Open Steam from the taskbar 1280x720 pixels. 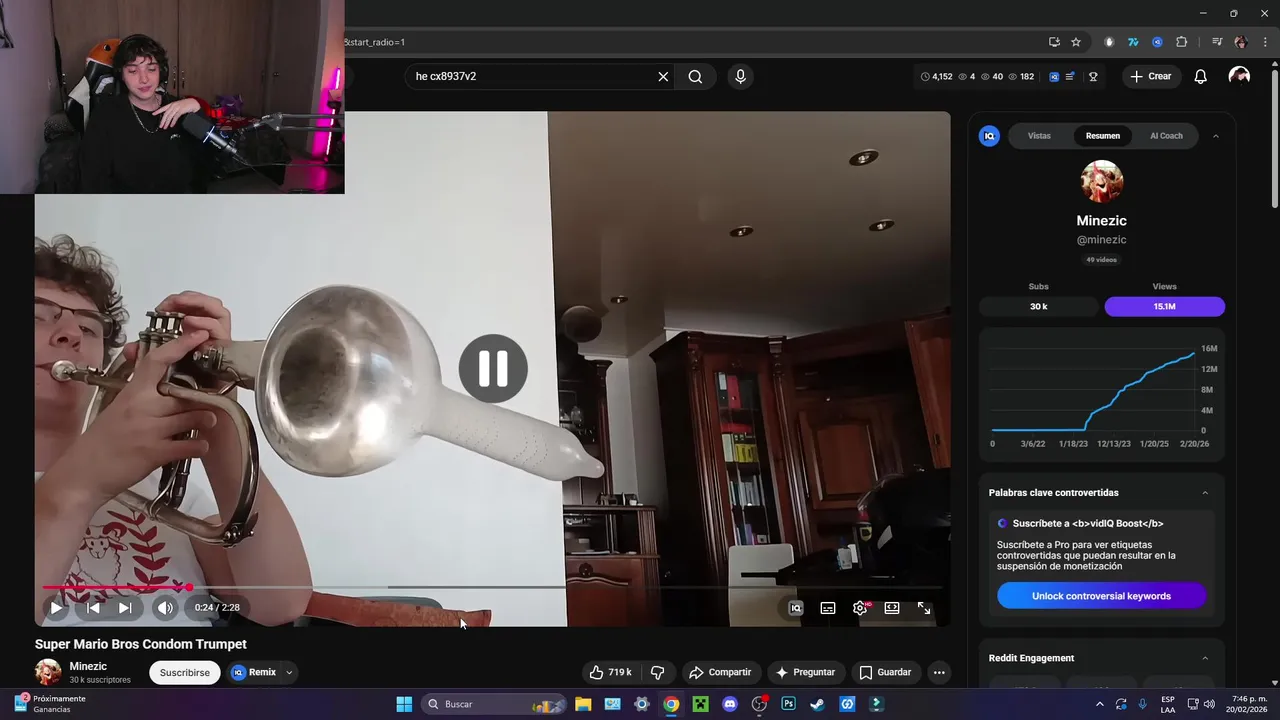pyautogui.click(x=818, y=704)
